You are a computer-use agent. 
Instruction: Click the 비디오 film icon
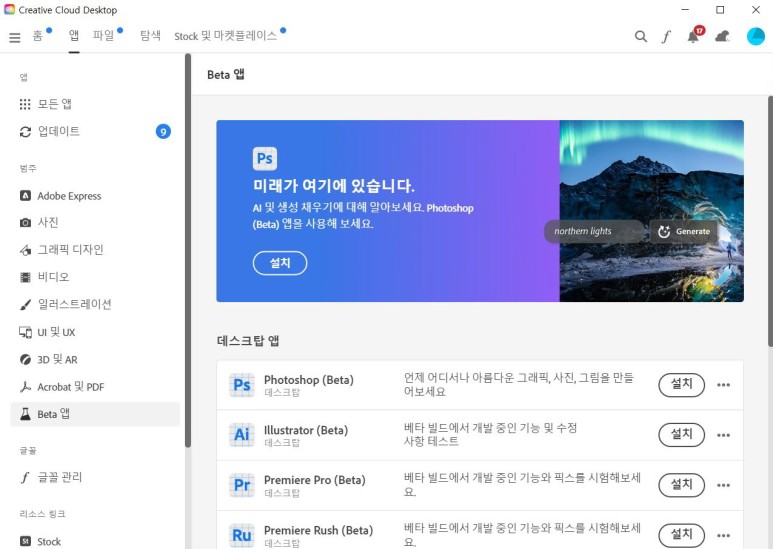click(25, 277)
